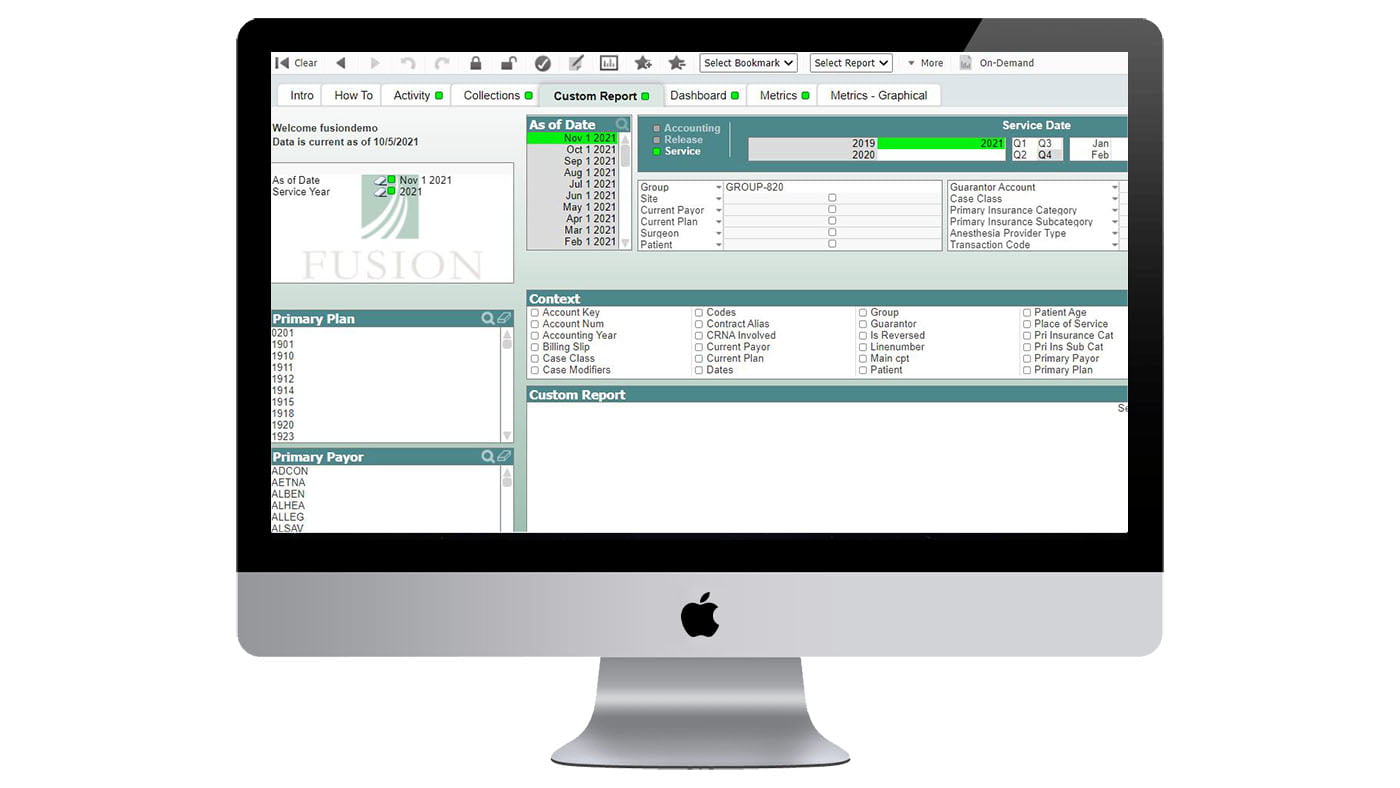Open the Select Bookmark dropdown

tap(748, 63)
